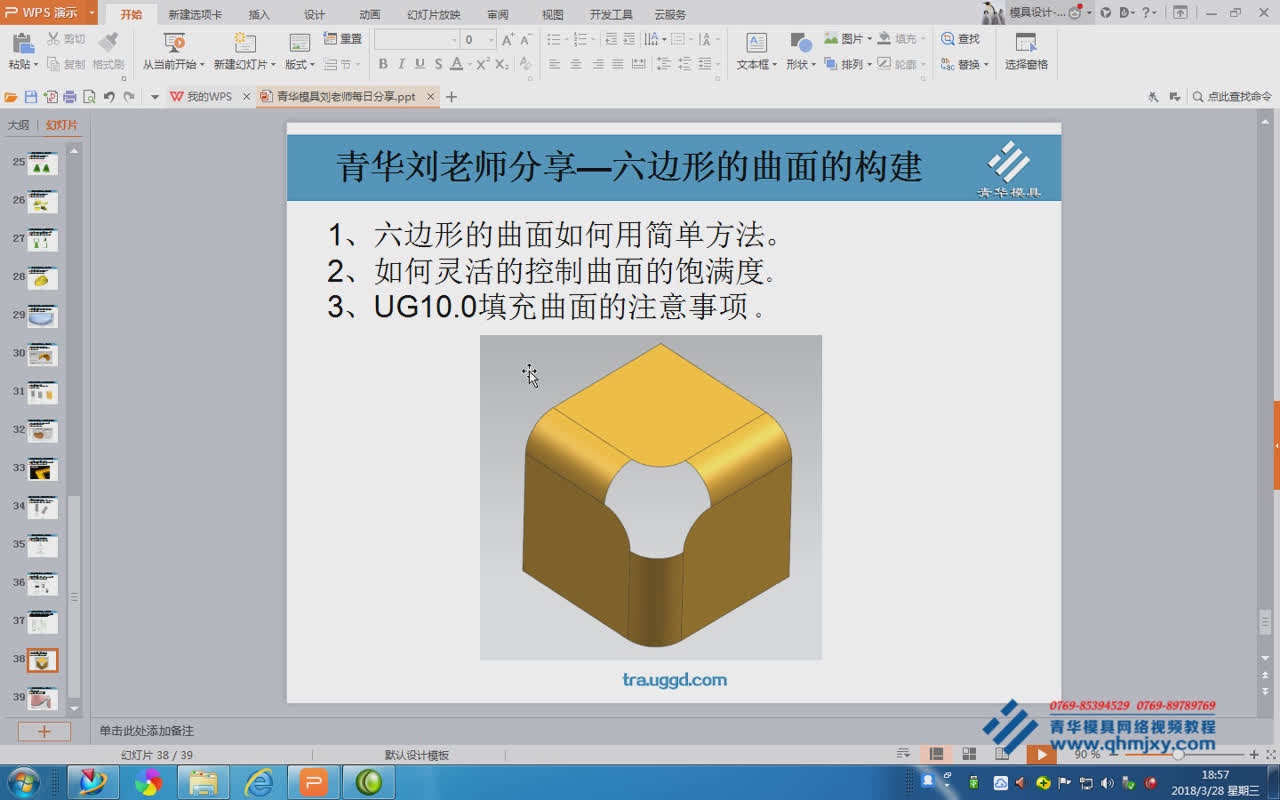Click the Print Preview icon in quick toolbar
Screen dimensions: 1280x800
click(89, 97)
